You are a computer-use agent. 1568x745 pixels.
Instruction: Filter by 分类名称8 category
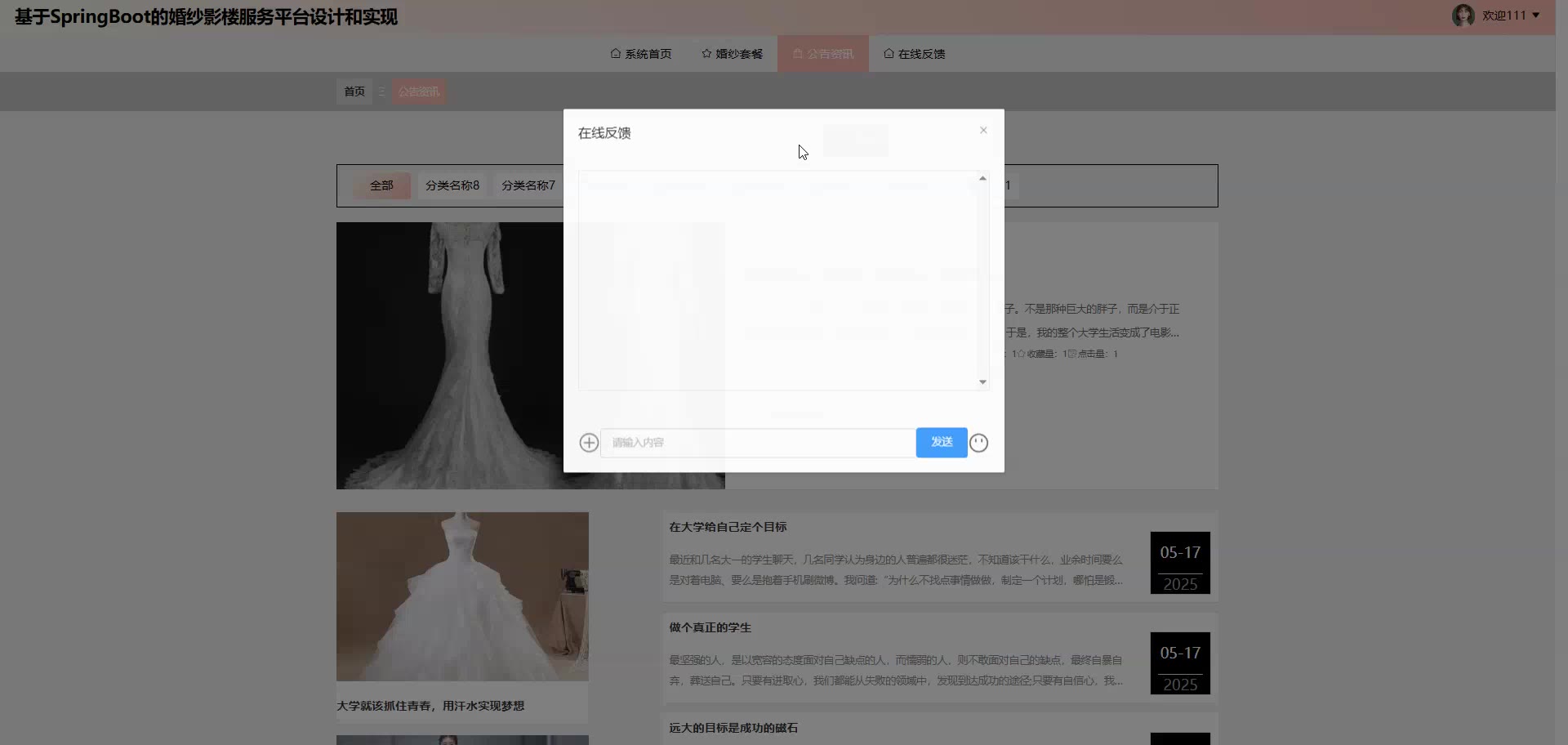pos(452,185)
